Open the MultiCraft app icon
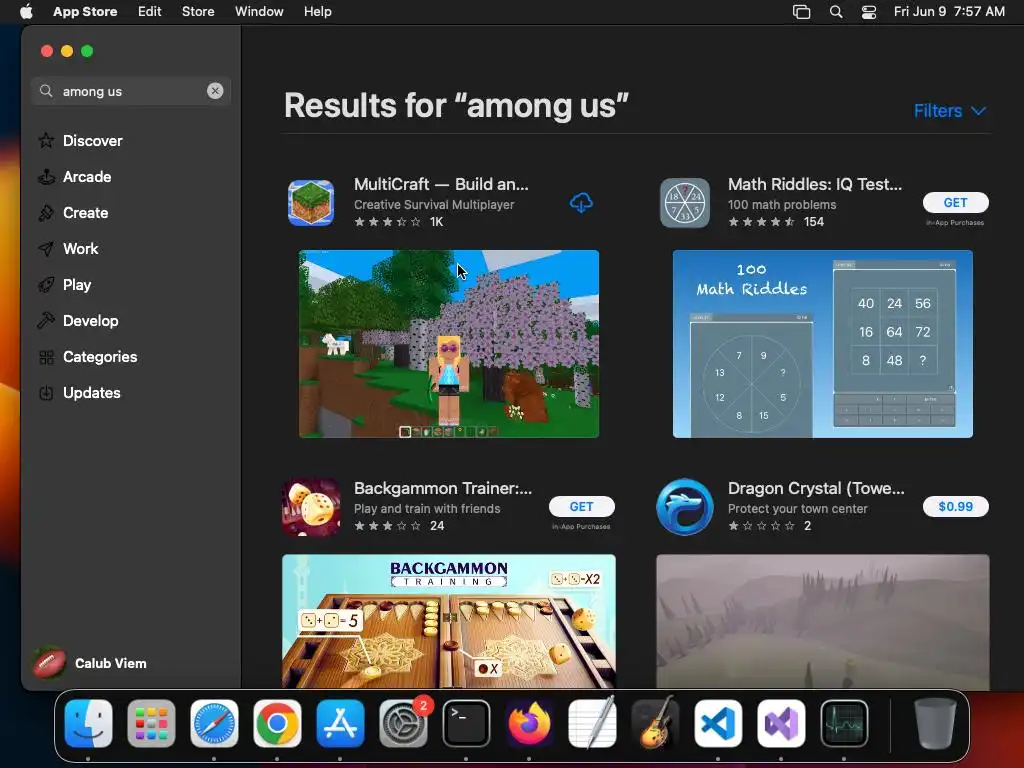Screen dimensions: 1024x768 (x=311, y=203)
